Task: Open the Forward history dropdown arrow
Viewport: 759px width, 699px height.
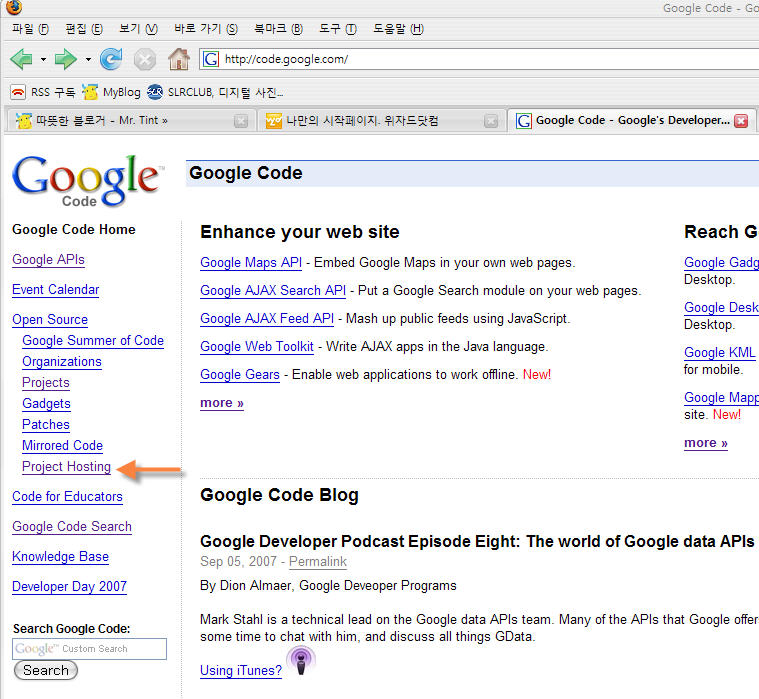Action: pyautogui.click(x=88, y=60)
